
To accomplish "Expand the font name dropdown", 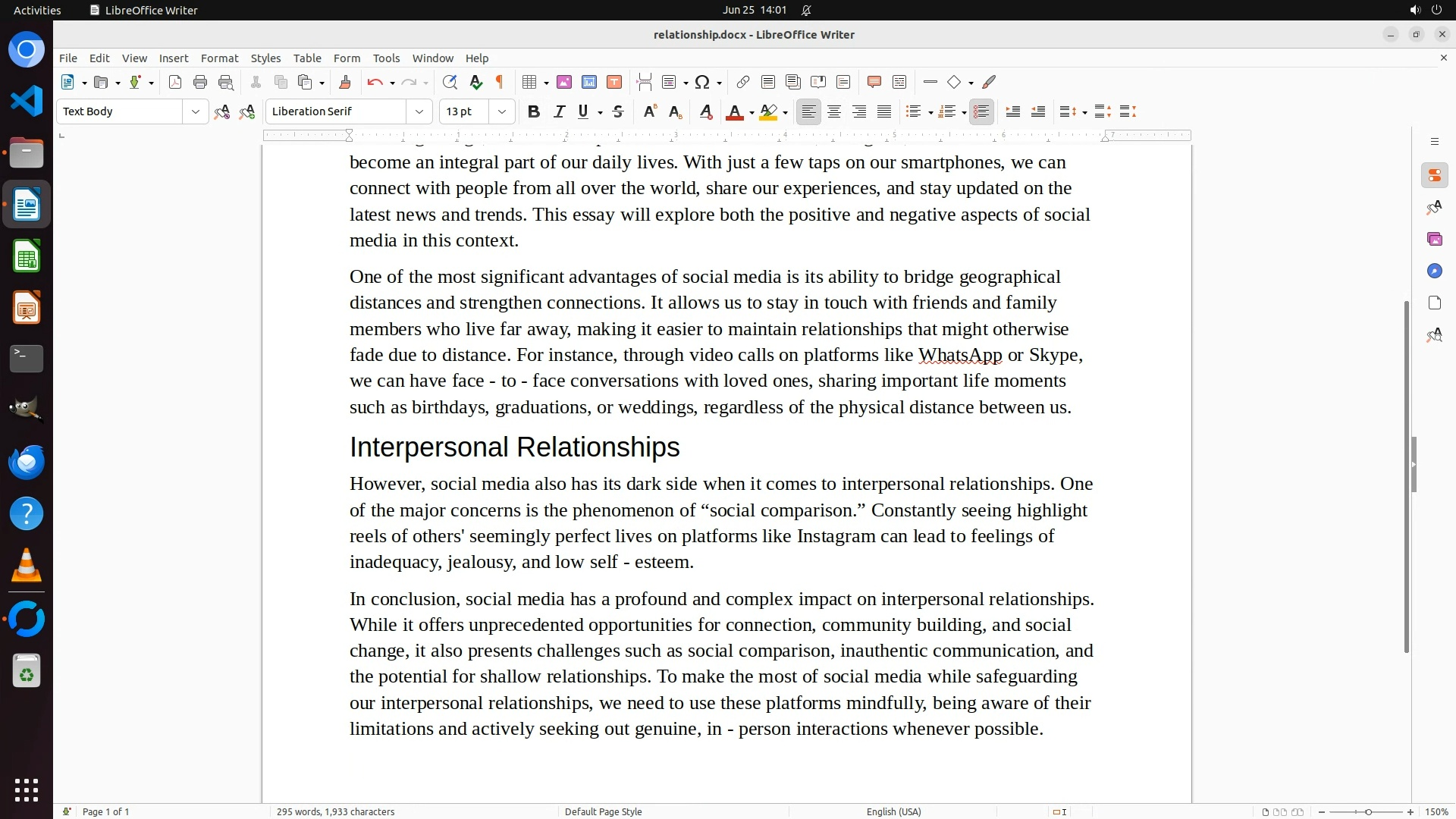I will [x=419, y=112].
